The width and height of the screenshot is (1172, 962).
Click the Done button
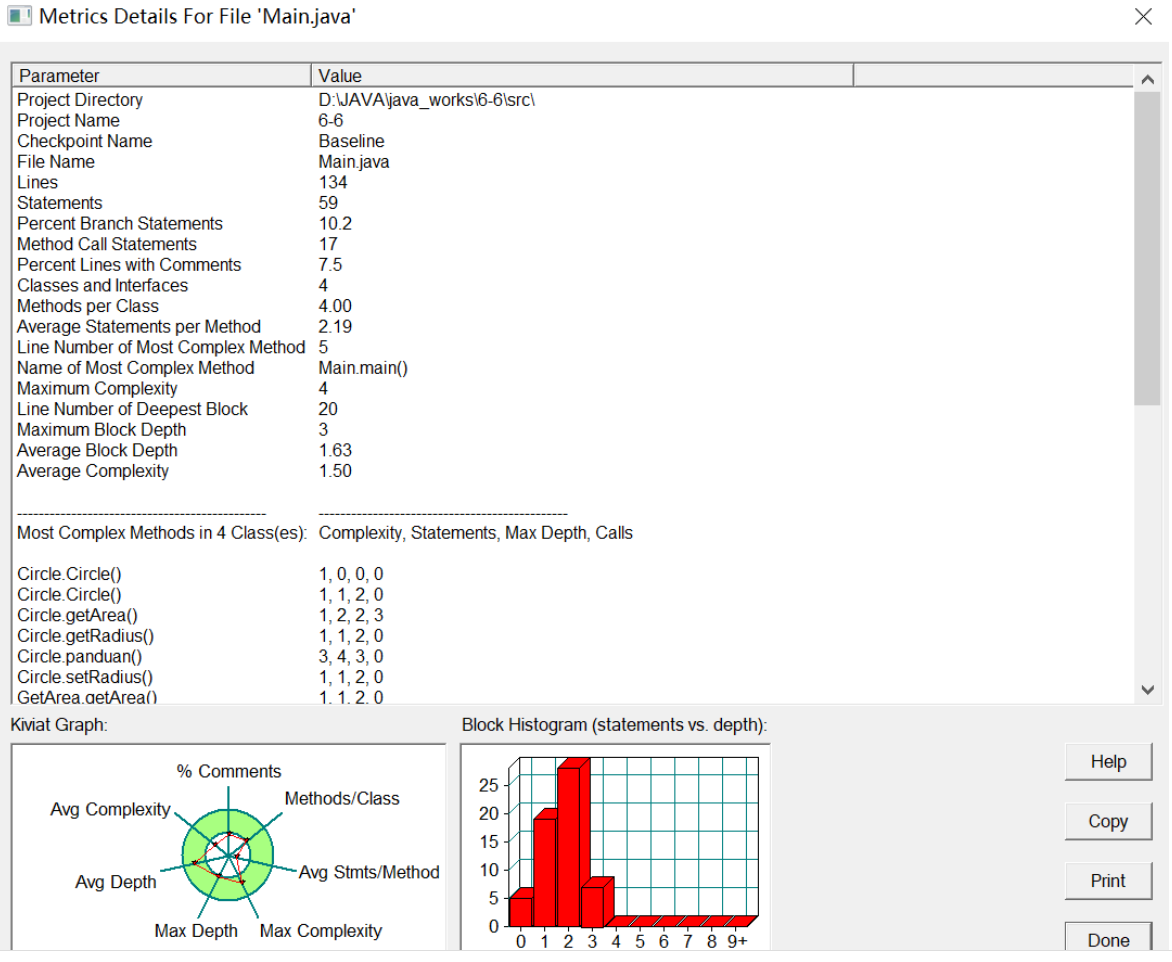point(1108,939)
